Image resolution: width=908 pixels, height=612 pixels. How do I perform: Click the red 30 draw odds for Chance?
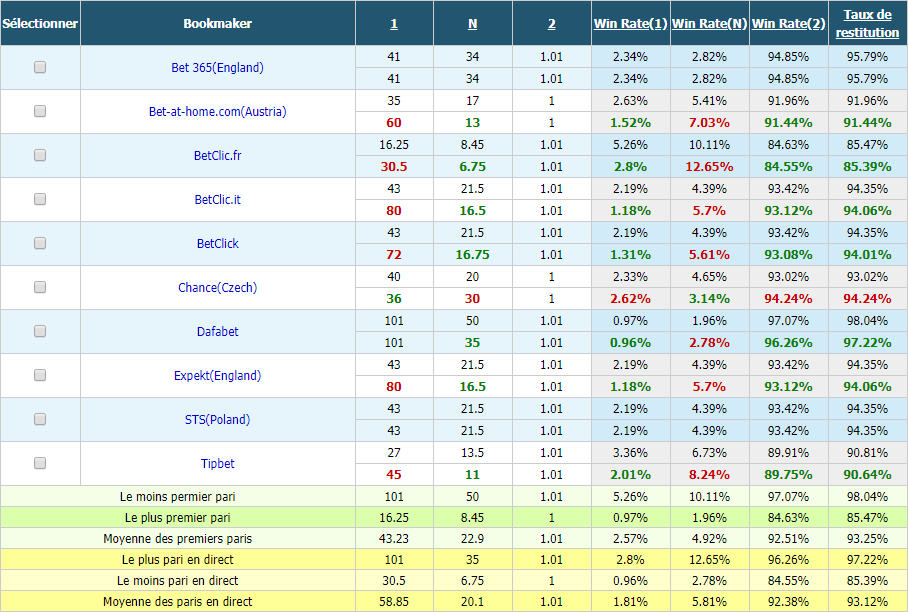click(x=473, y=299)
